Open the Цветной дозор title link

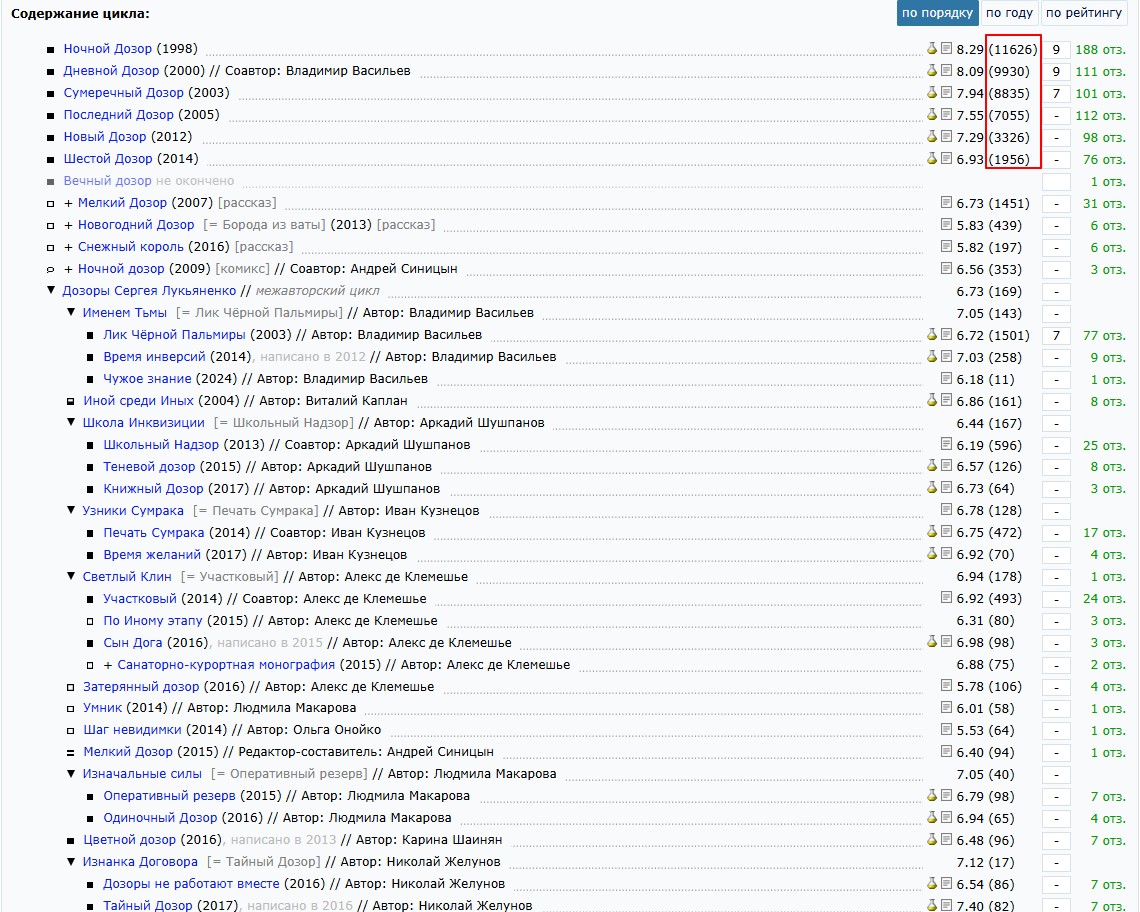pyautogui.click(x=129, y=839)
